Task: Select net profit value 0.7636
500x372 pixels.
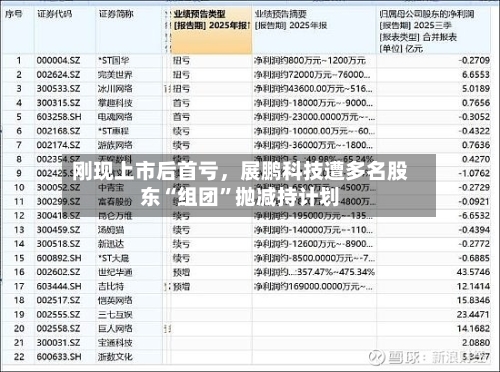Action: [476, 145]
